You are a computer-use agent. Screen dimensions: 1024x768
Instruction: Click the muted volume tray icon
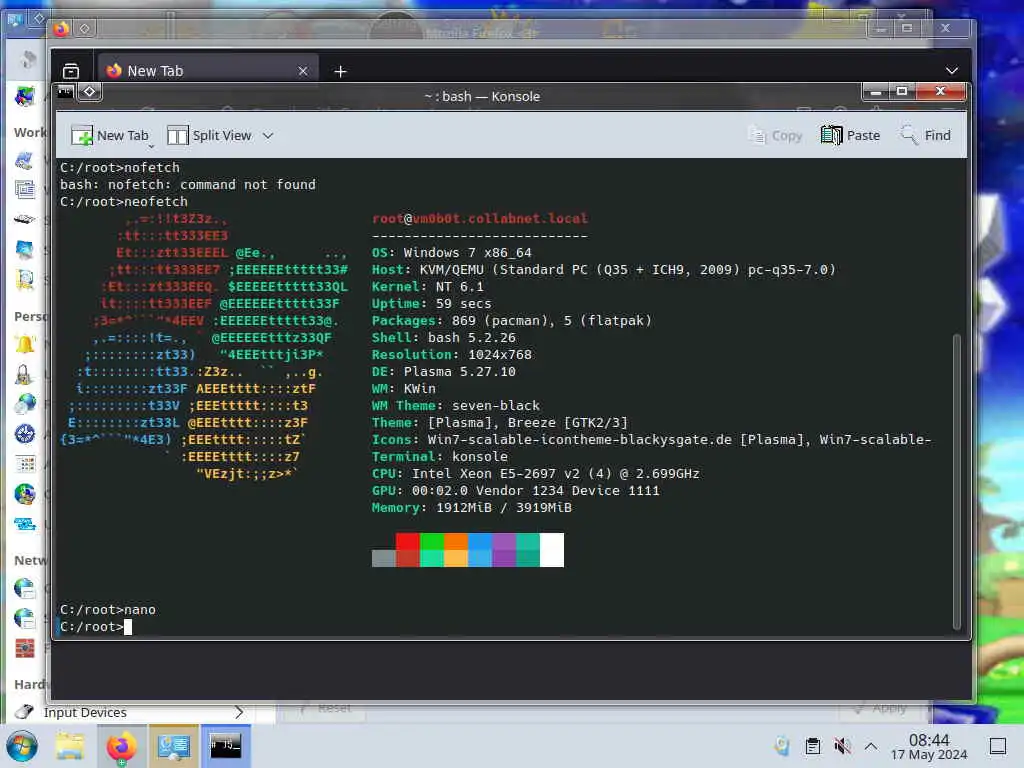(x=842, y=746)
